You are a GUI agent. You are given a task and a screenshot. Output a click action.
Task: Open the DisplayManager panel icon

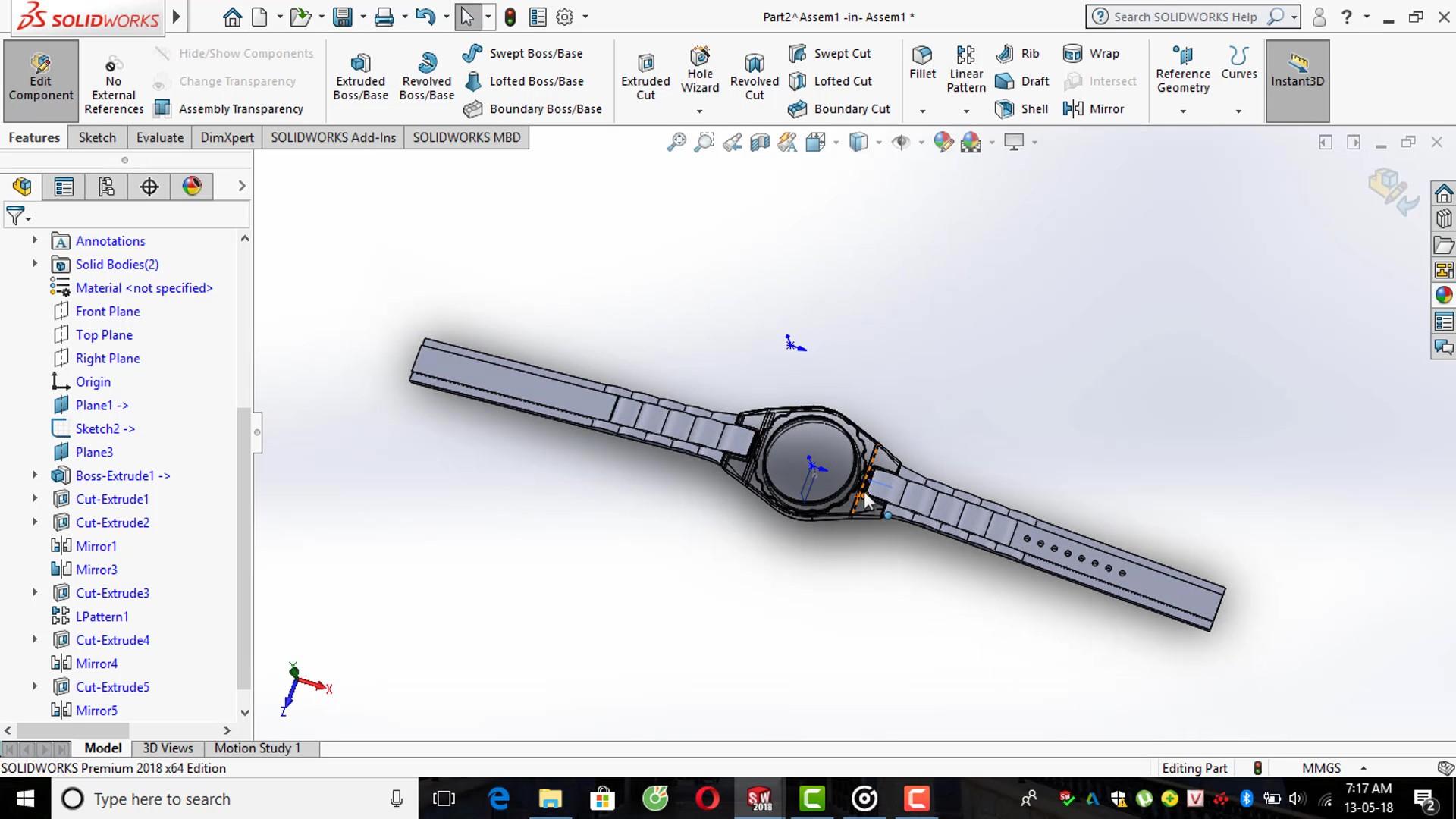tap(192, 187)
